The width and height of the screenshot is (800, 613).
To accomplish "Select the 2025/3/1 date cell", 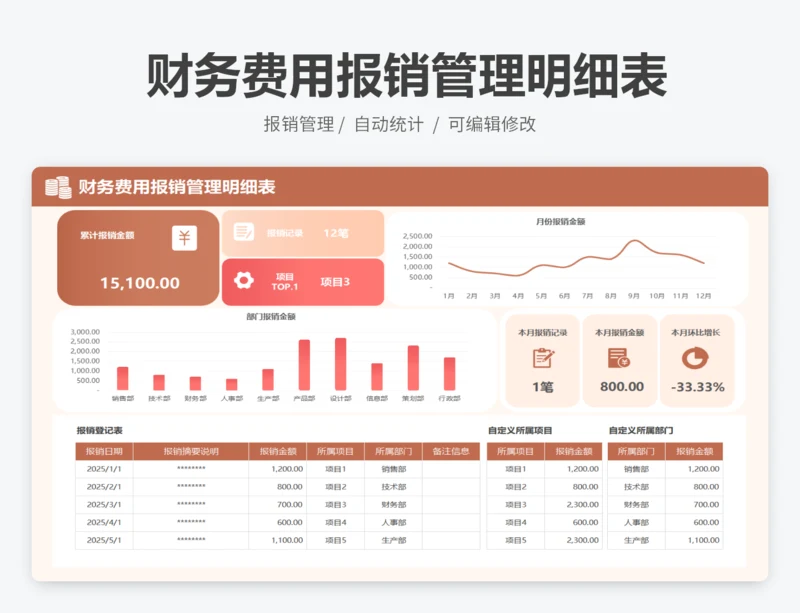I will tap(104, 505).
